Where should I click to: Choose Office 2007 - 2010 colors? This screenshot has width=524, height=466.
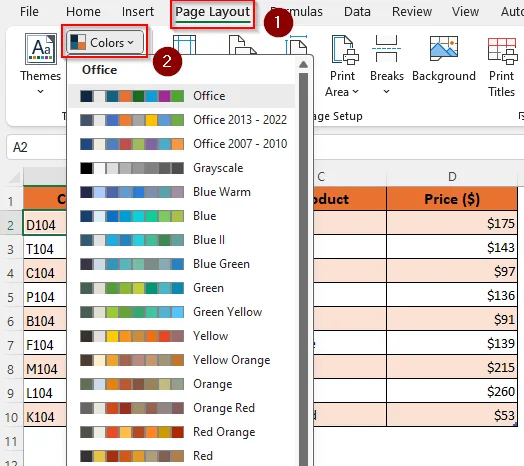click(x=181, y=144)
